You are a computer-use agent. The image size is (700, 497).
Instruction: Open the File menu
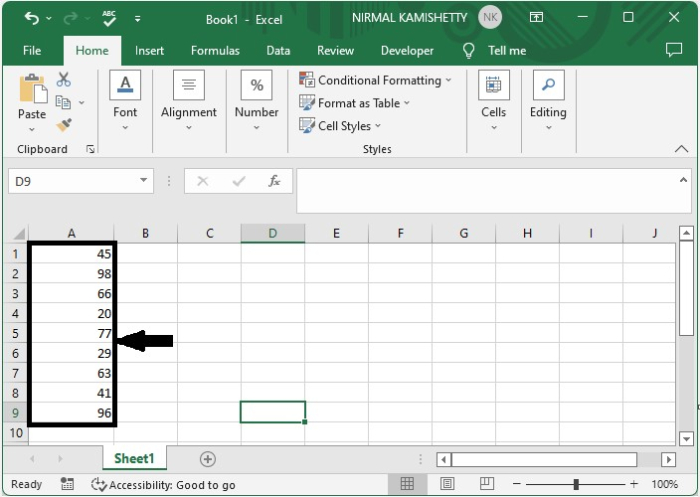[x=32, y=50]
